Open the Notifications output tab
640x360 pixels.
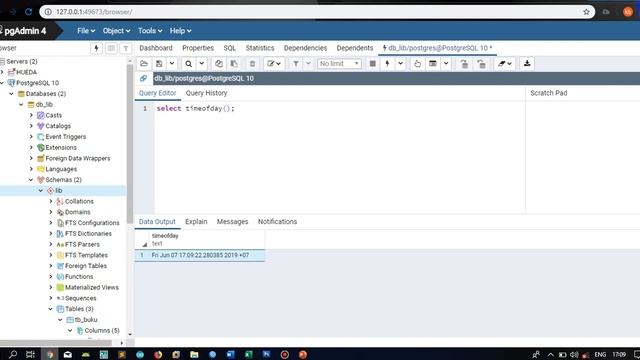tap(278, 222)
